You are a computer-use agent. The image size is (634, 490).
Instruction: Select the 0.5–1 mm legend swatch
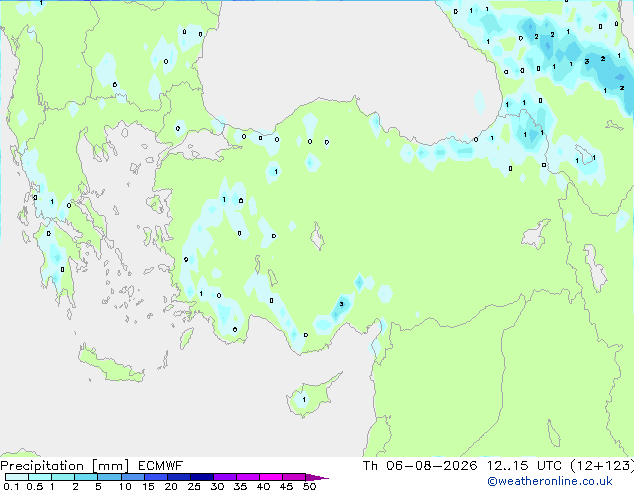pyautogui.click(x=40, y=477)
